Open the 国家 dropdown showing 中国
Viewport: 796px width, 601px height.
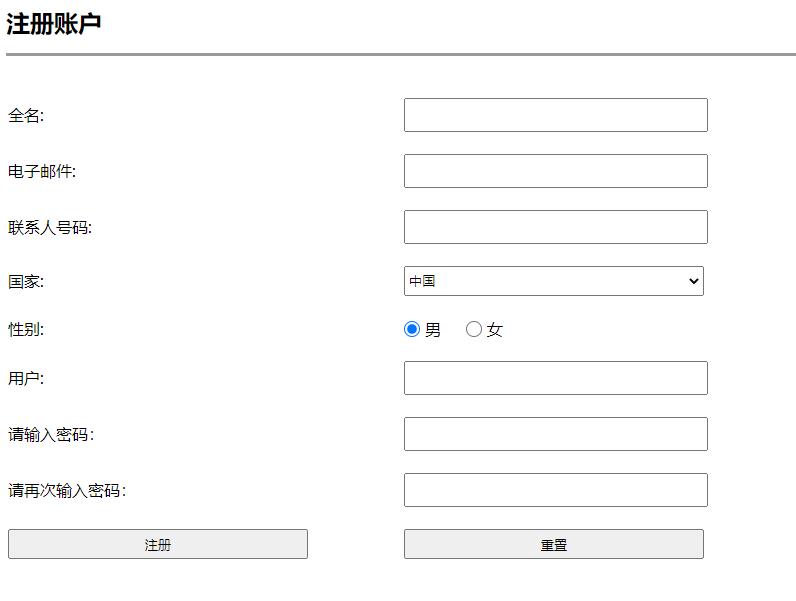tap(553, 281)
